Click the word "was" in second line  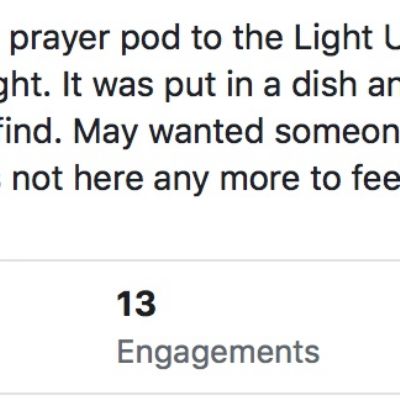tap(123, 86)
